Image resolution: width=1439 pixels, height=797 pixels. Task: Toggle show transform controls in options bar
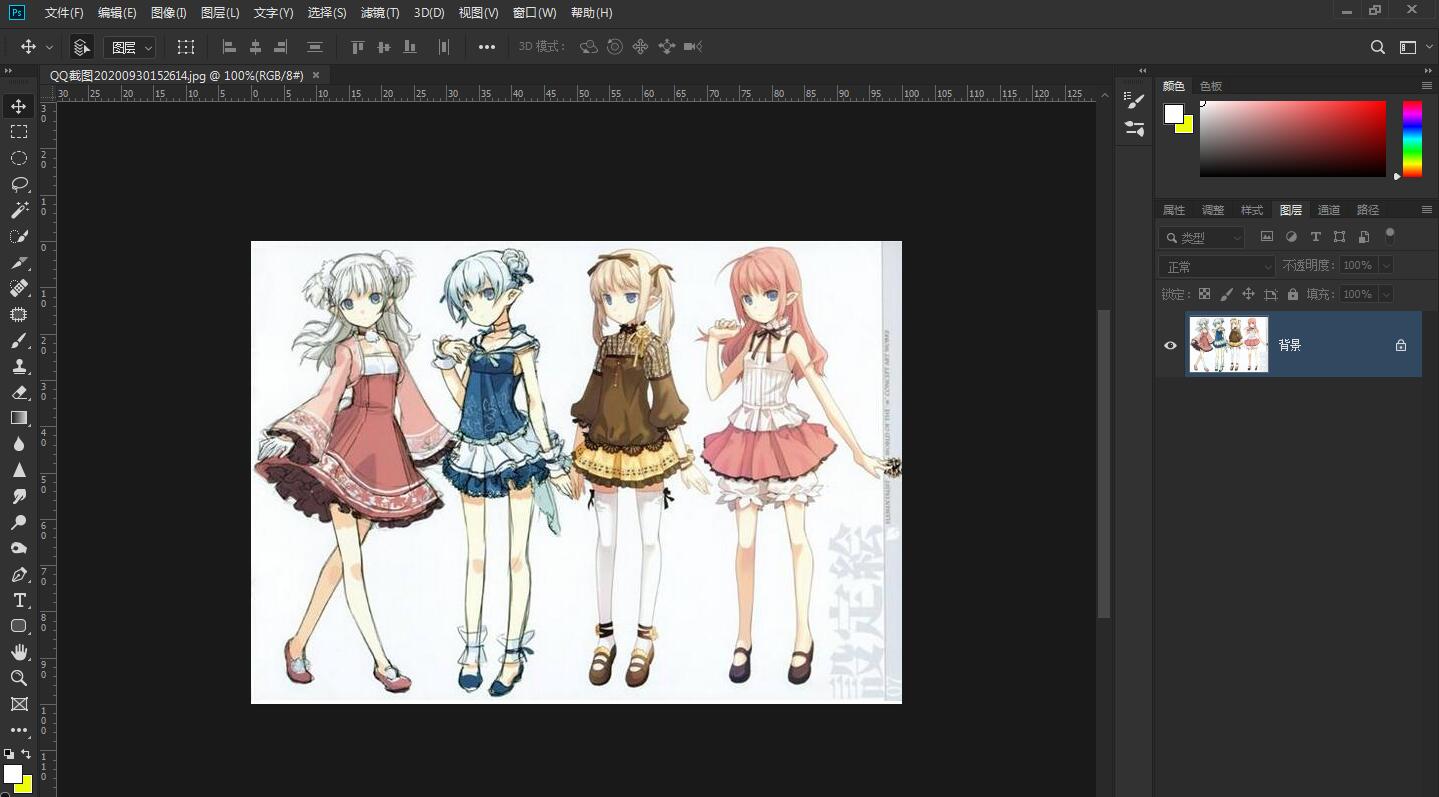coord(186,47)
